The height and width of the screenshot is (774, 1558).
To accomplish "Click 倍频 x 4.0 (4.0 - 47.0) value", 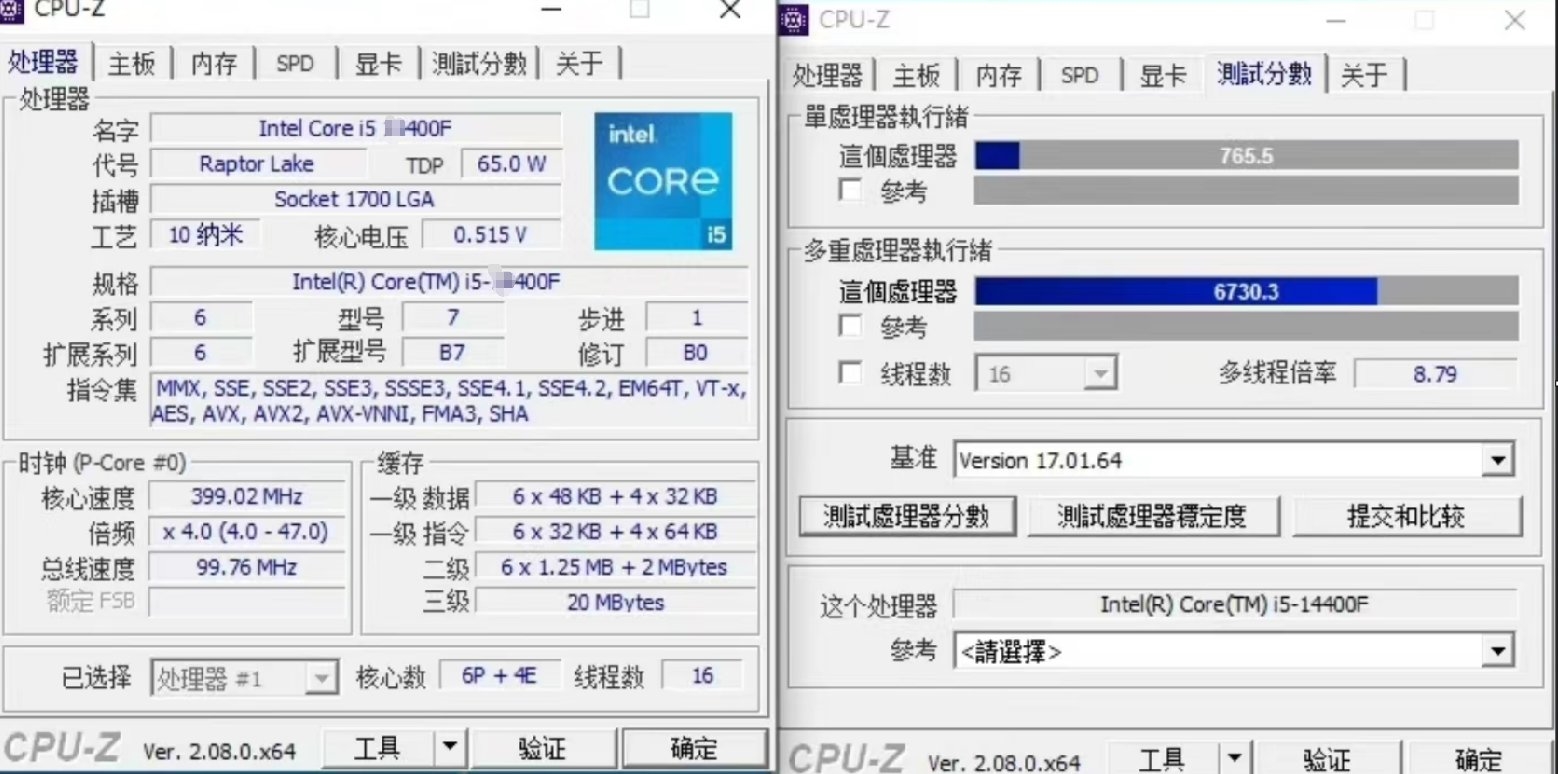I will 247,531.
